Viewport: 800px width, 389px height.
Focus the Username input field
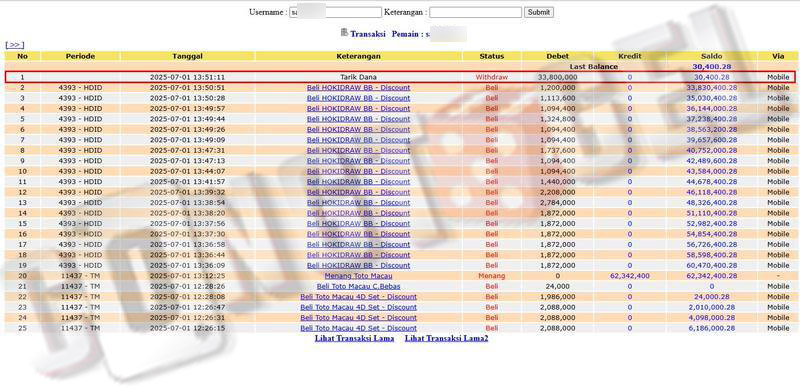(x=335, y=12)
